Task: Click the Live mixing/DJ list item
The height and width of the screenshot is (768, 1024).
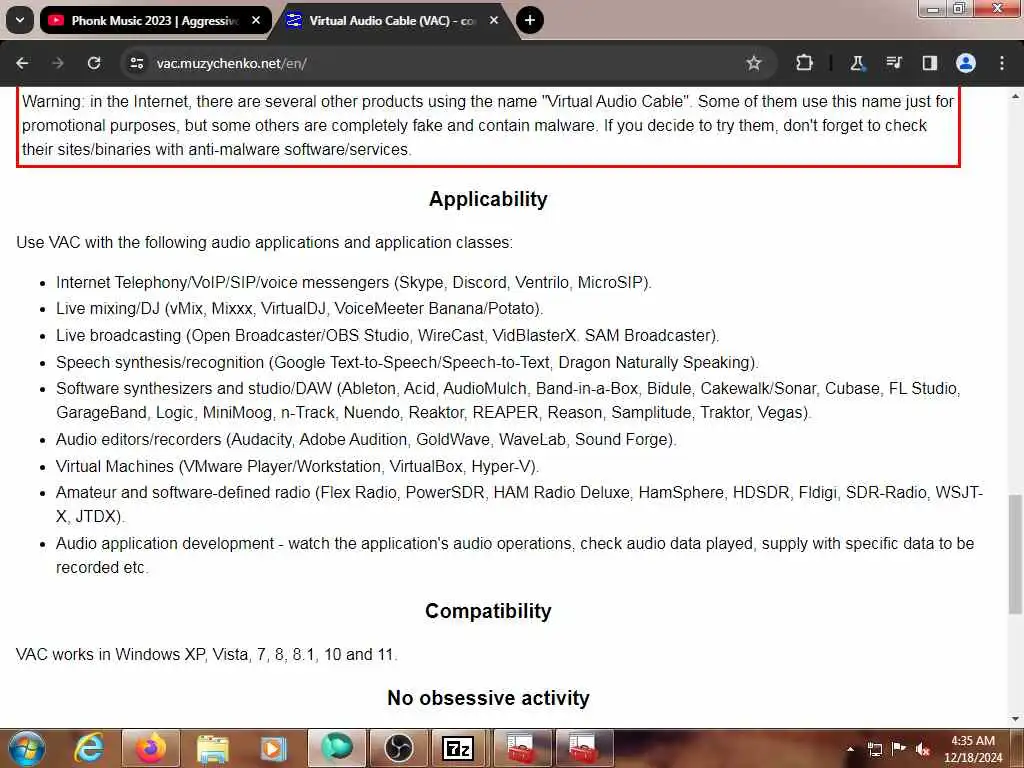Action: [299, 308]
